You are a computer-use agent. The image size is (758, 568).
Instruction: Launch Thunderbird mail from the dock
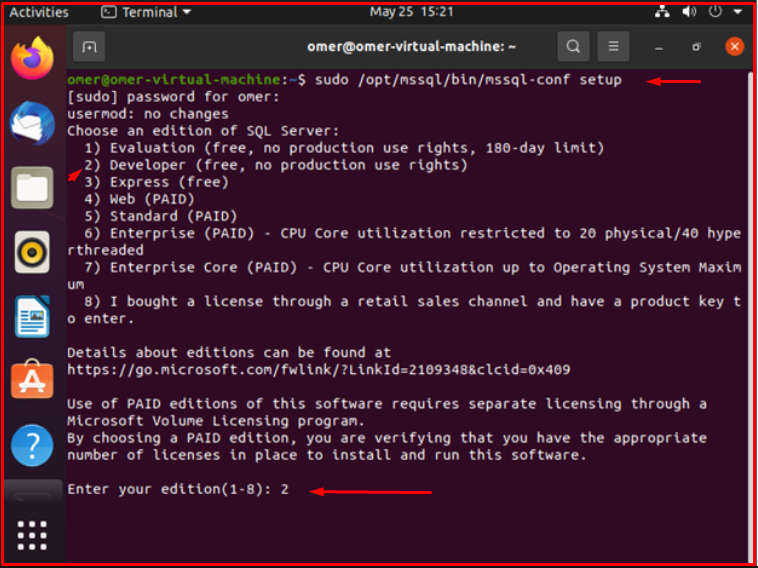(x=32, y=123)
